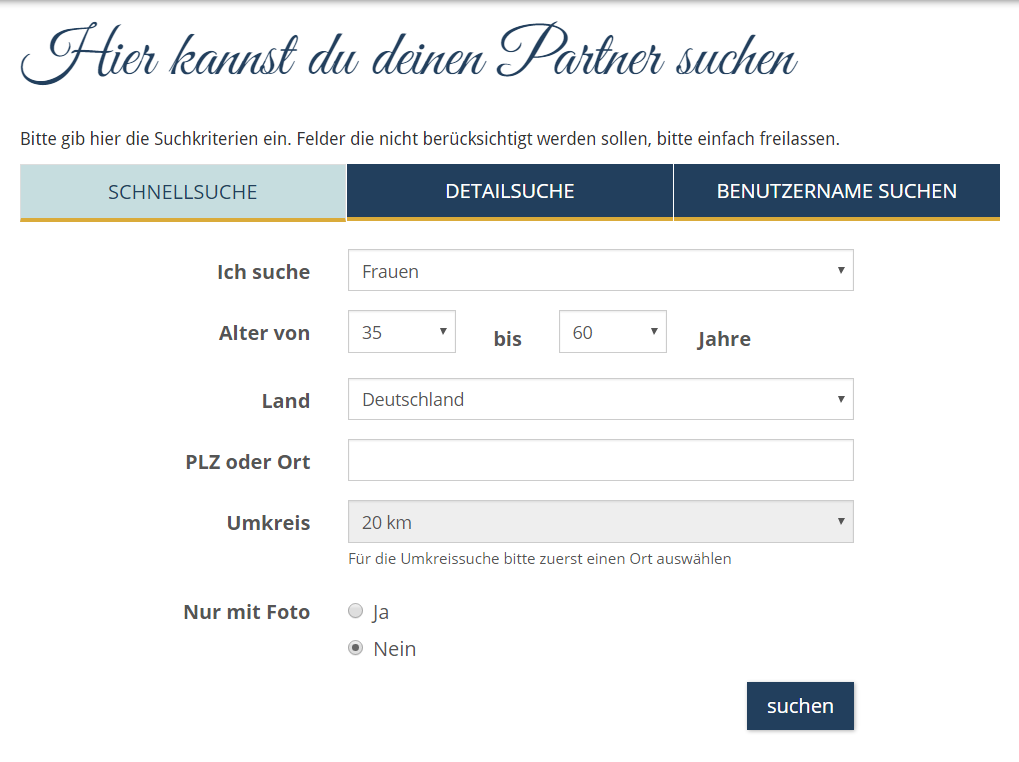1019x762 pixels.
Task: Click the 'Alter von' label
Action: click(x=264, y=333)
